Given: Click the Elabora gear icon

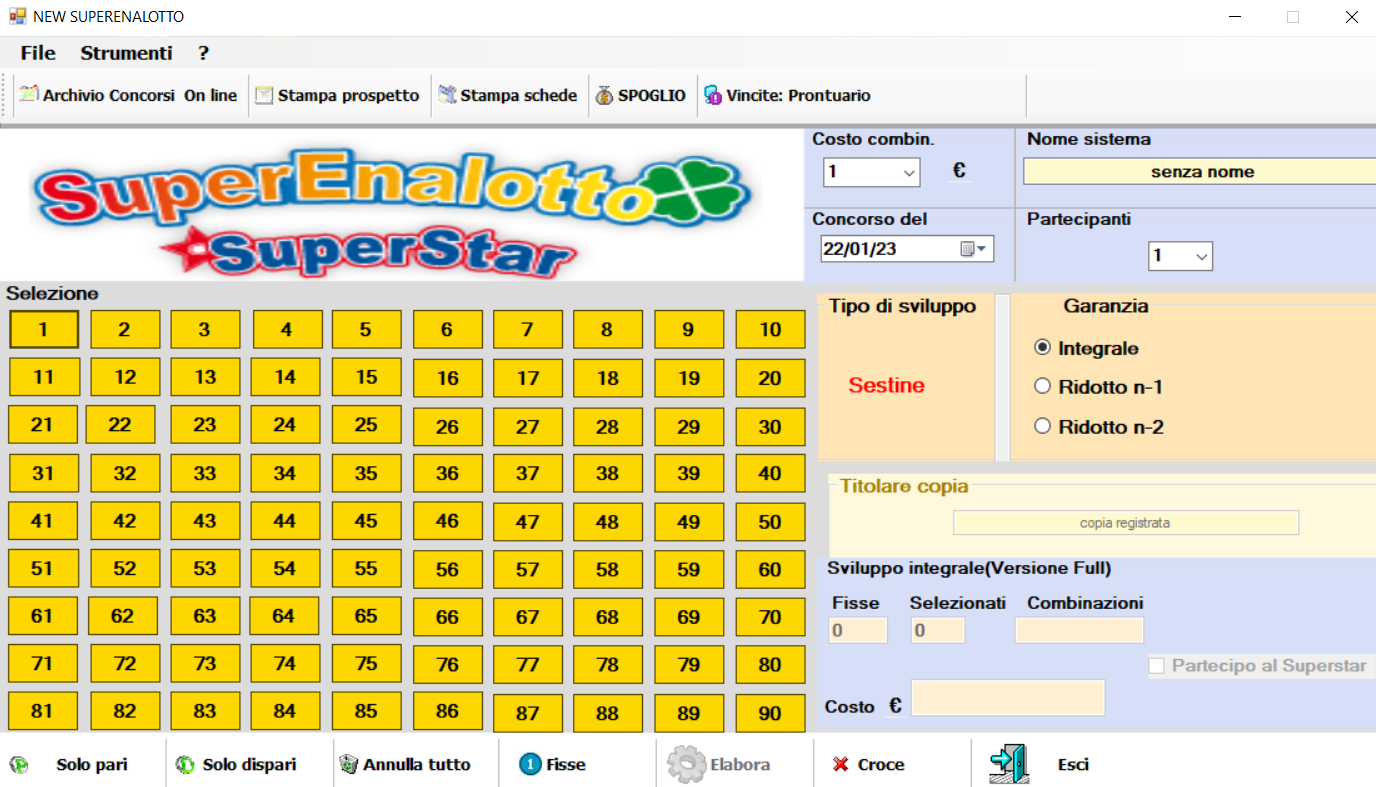Looking at the screenshot, I should (x=686, y=764).
